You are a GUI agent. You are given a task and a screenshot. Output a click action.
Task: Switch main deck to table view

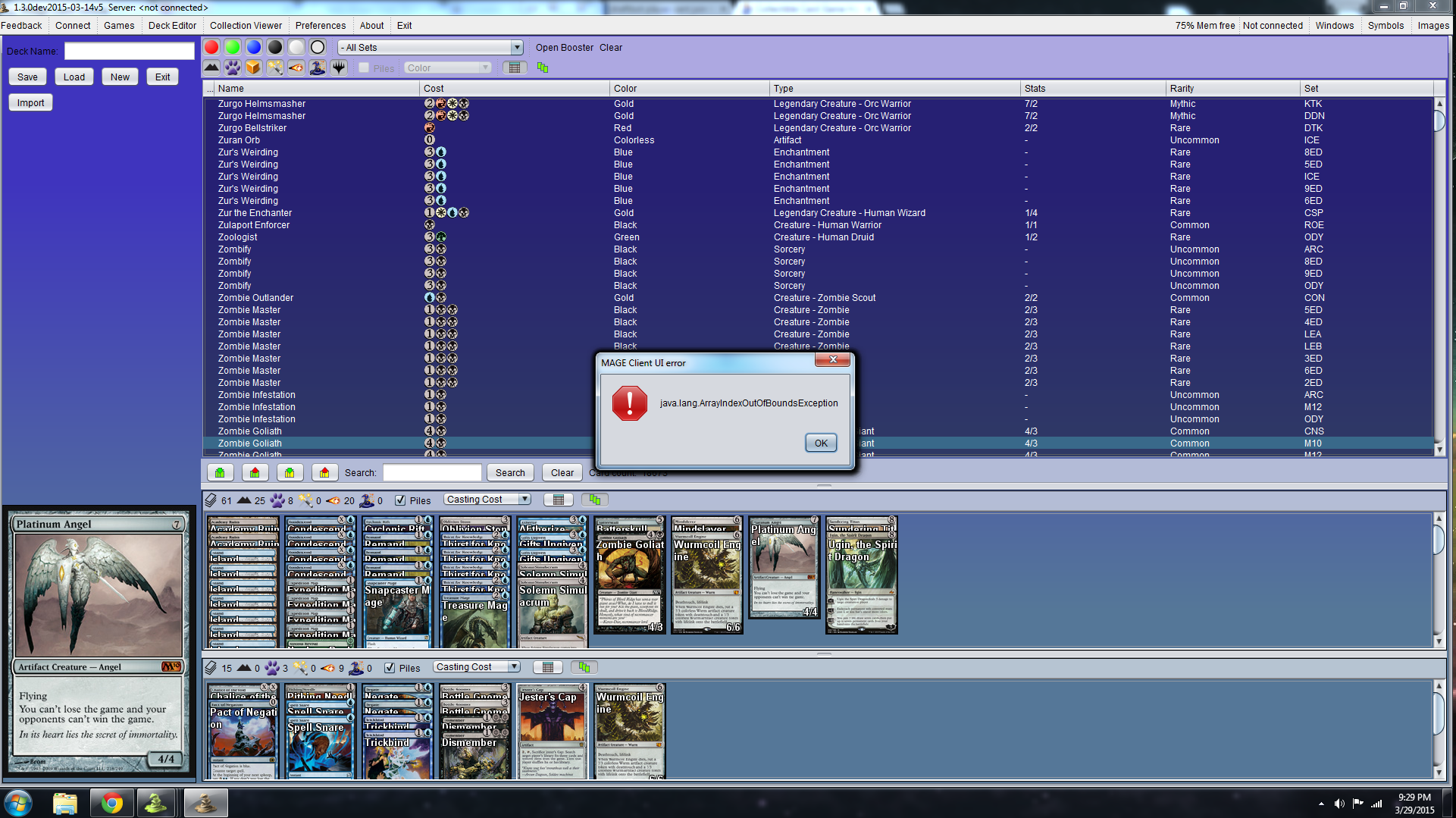coord(559,500)
